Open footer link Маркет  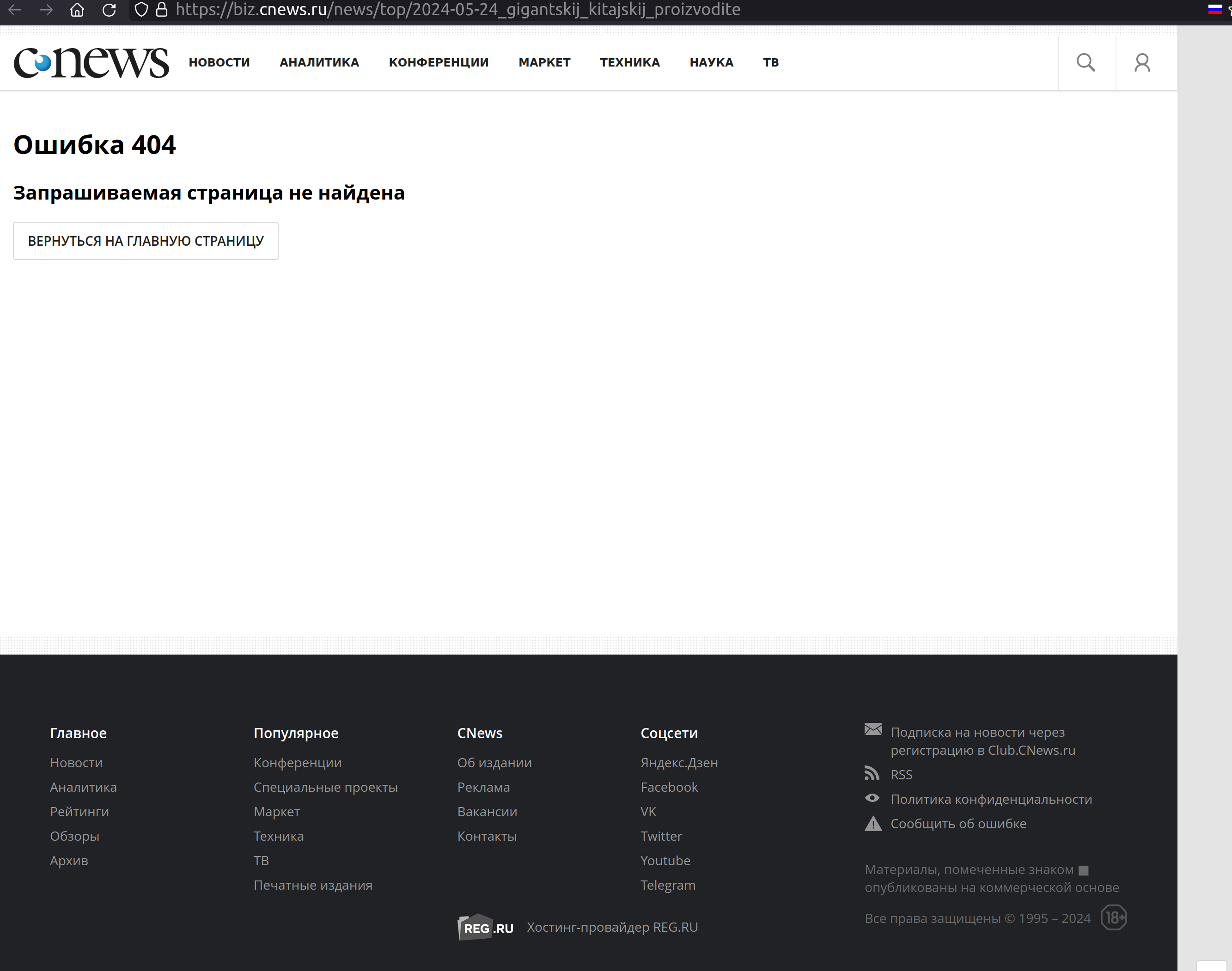coord(276,811)
